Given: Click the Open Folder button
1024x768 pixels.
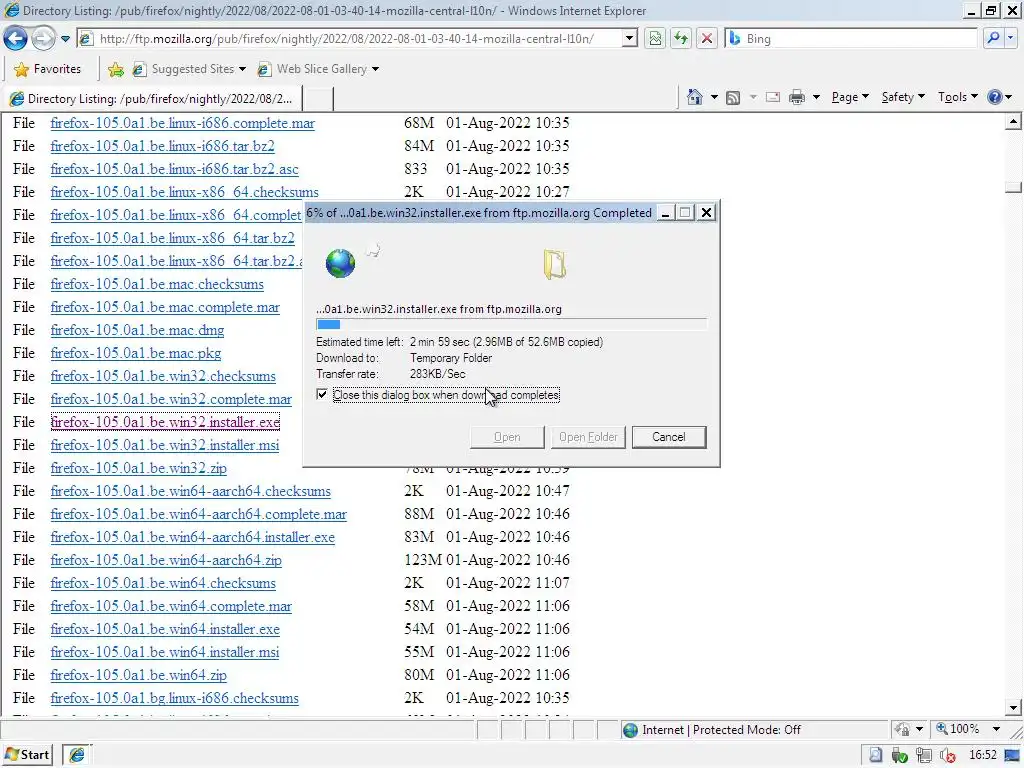Looking at the screenshot, I should click(588, 437).
